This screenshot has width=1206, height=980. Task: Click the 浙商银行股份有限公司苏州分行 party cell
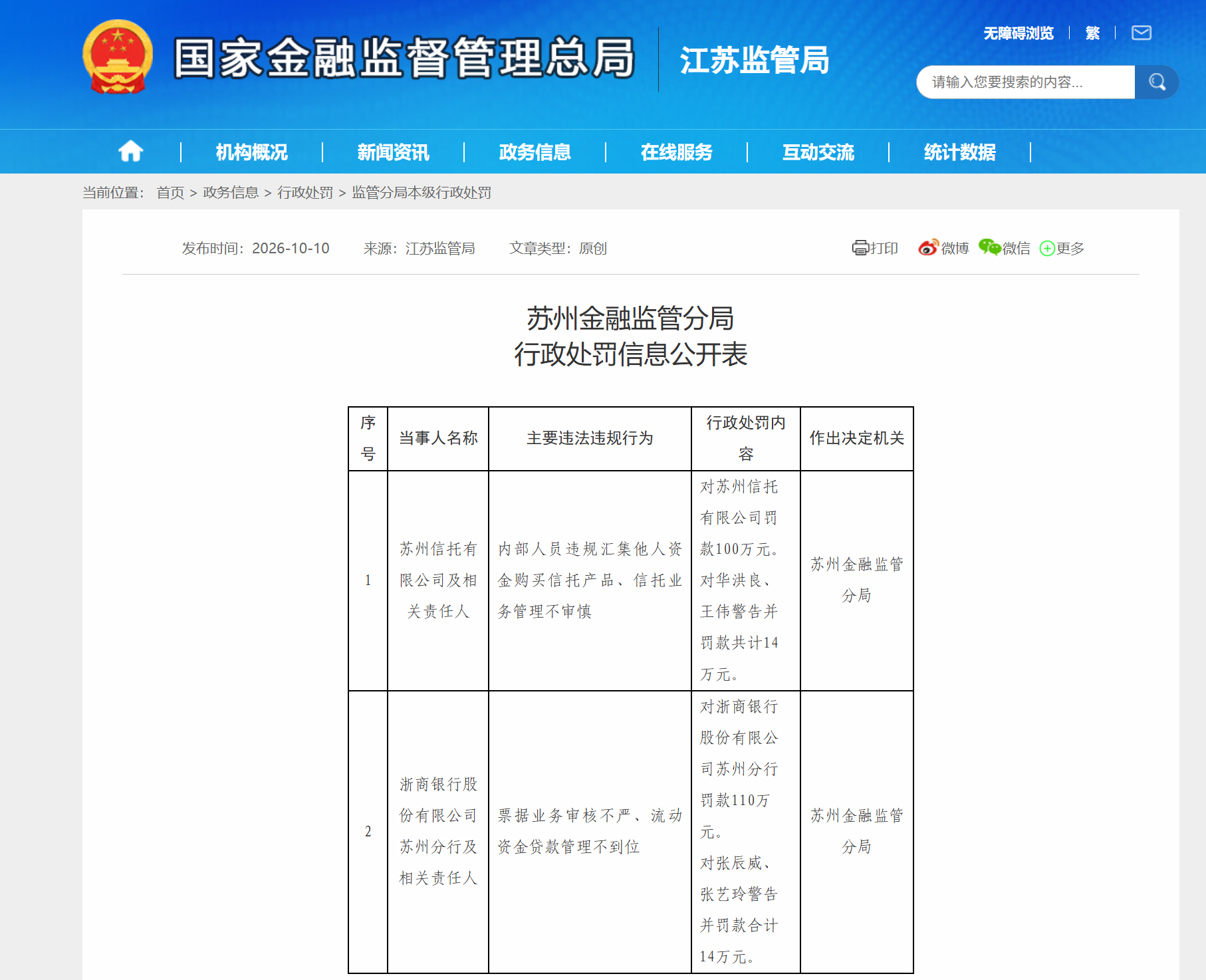[438, 832]
